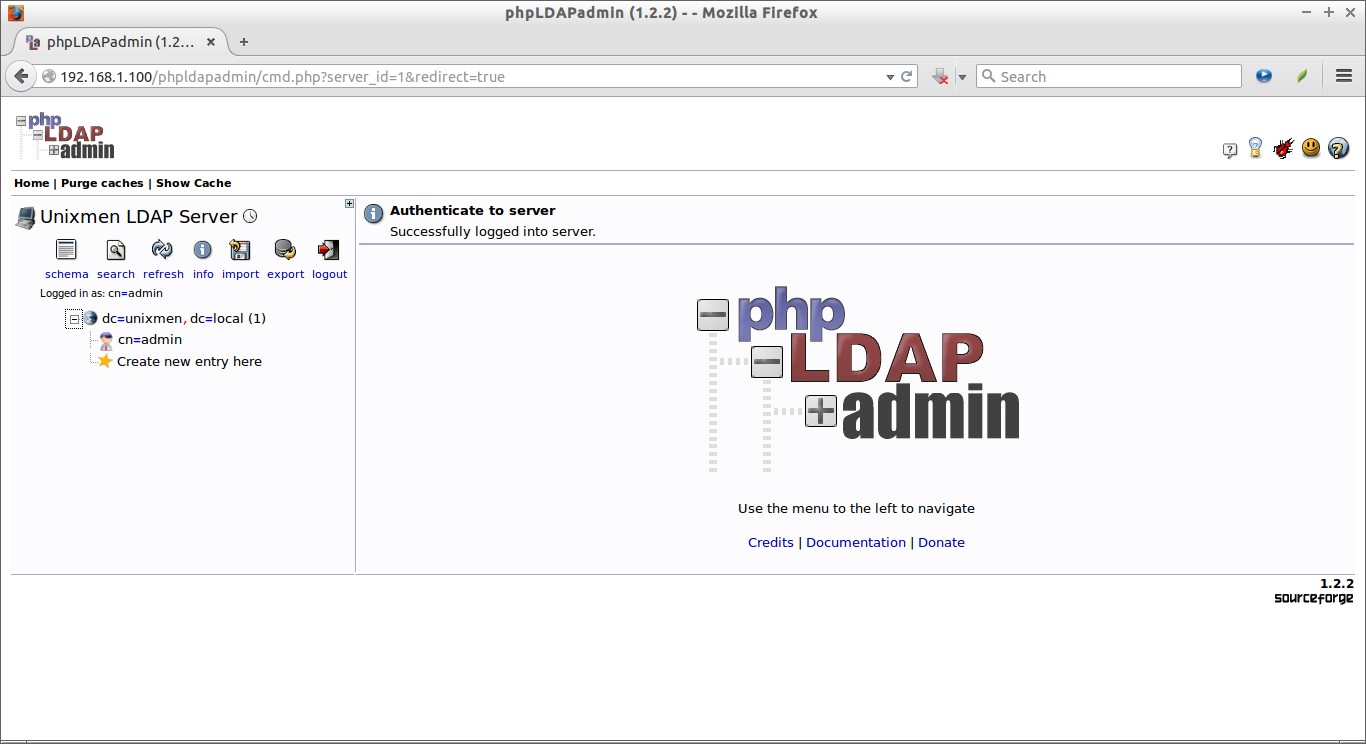The height and width of the screenshot is (744, 1366).
Task: Click the server computer icon by Unixmen LDAP
Action: point(25,218)
